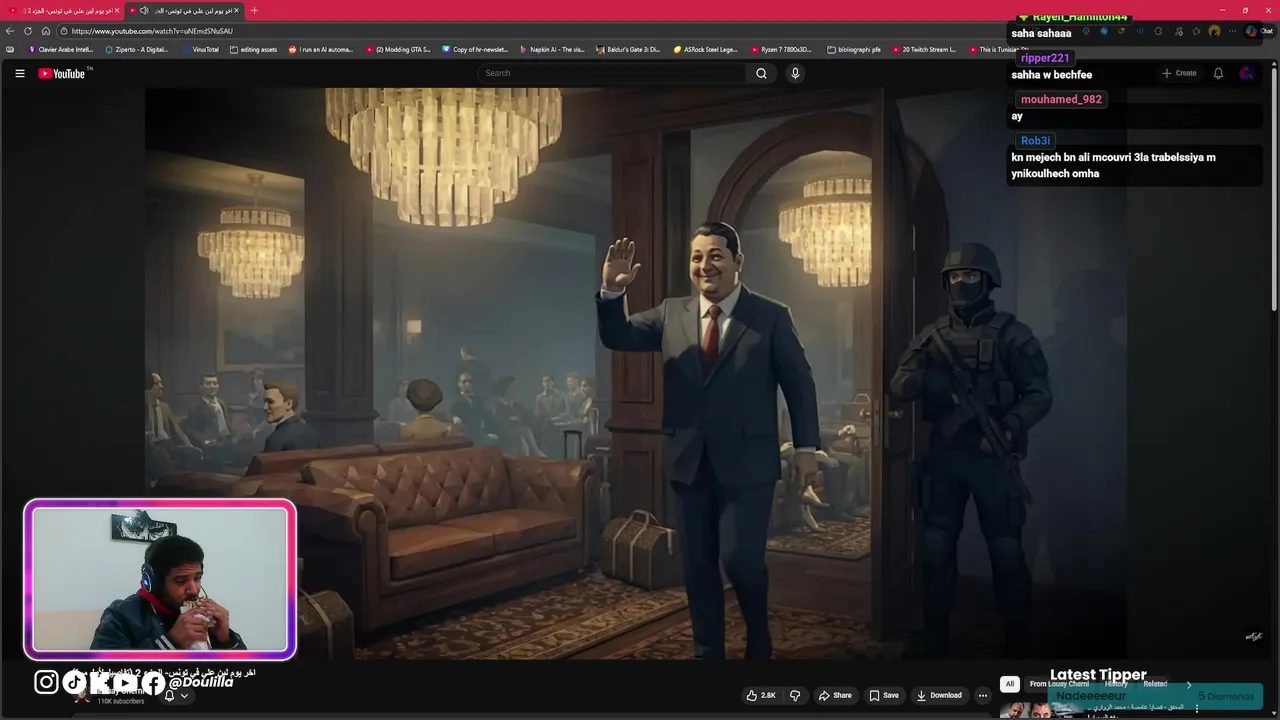Open a new browser tab

(254, 10)
